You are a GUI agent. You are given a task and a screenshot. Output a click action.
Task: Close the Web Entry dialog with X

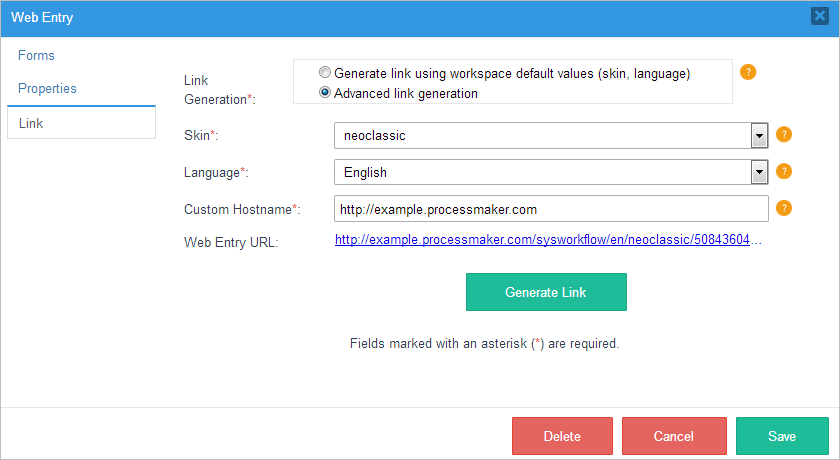(824, 17)
